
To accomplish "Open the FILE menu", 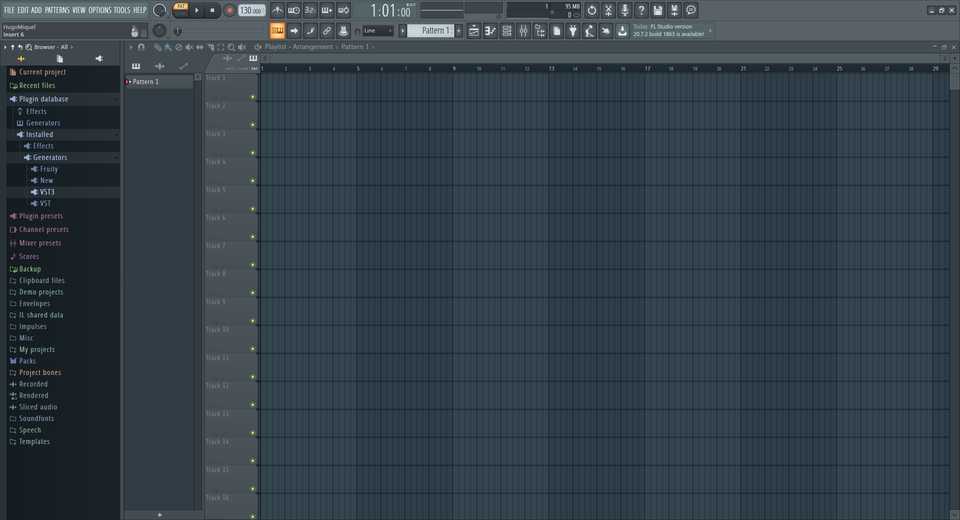I will coord(9,10).
